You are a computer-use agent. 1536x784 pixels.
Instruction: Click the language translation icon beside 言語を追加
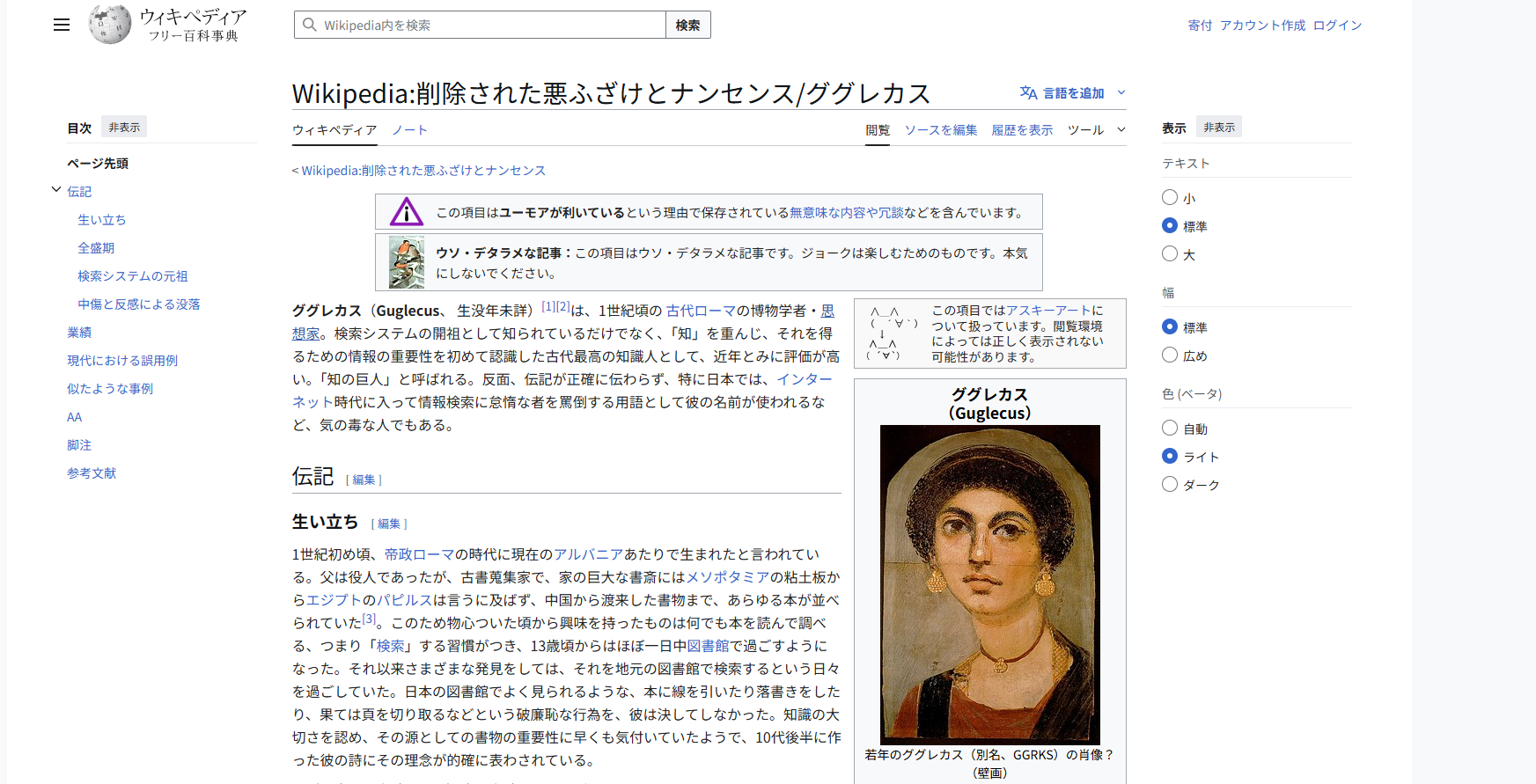click(x=1028, y=92)
